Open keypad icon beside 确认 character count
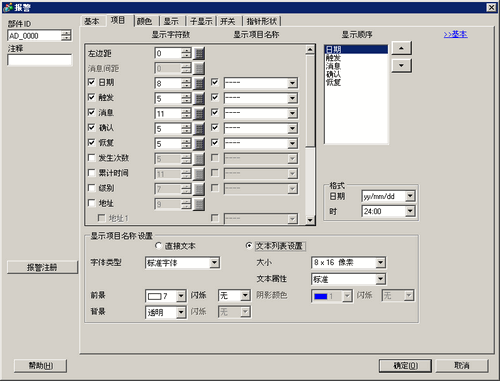This screenshot has height=381, width=500. point(199,129)
